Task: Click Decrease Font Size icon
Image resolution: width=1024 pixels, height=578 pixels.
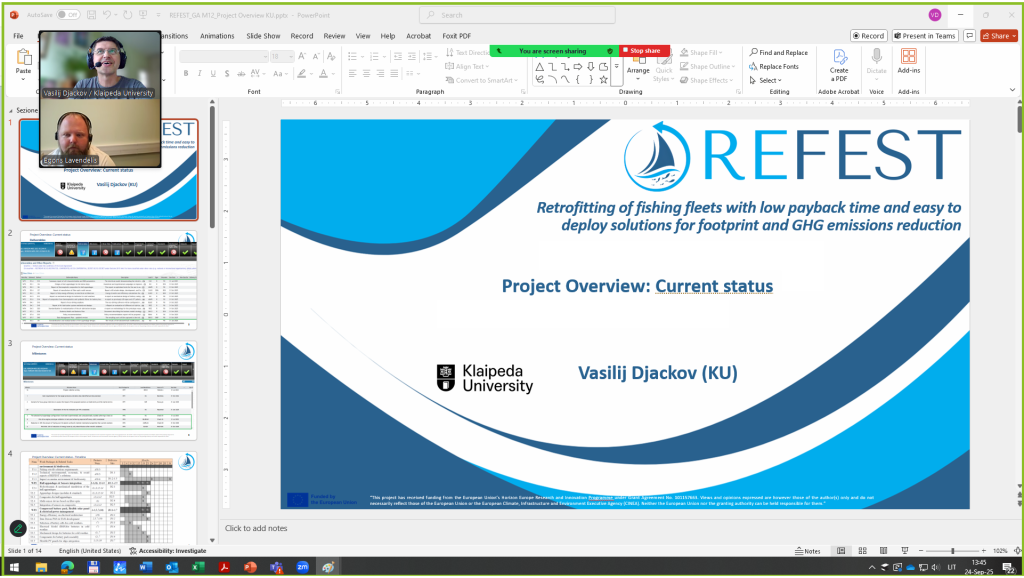Action: tap(316, 57)
